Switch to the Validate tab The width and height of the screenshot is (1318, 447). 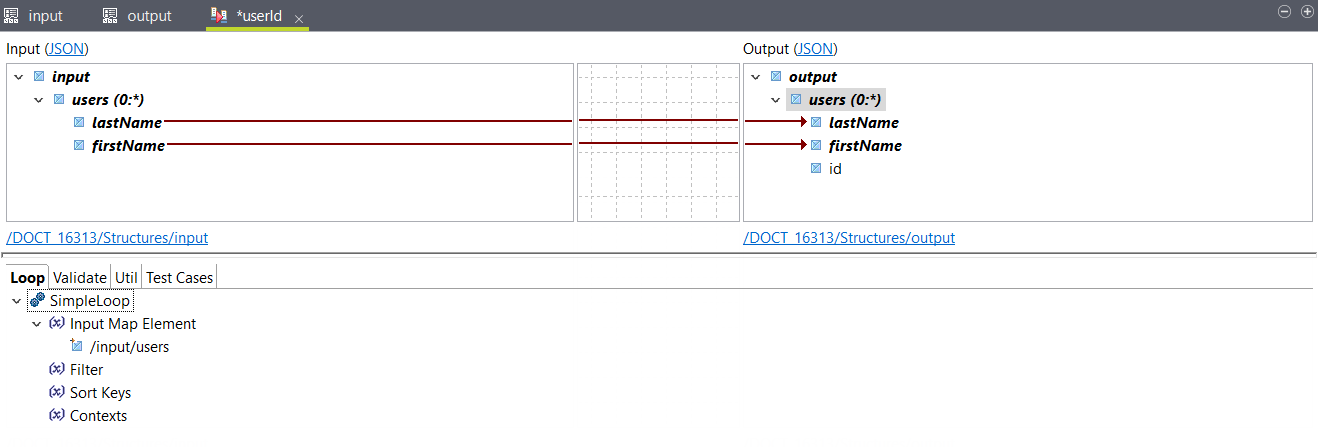(x=80, y=277)
